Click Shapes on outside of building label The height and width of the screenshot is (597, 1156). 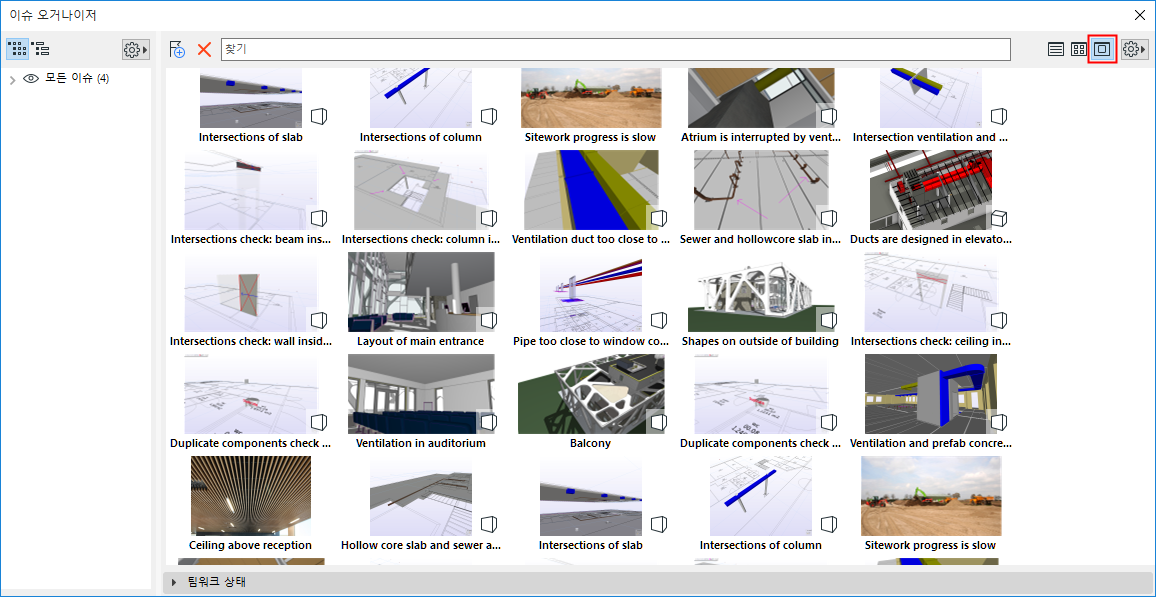pos(760,341)
